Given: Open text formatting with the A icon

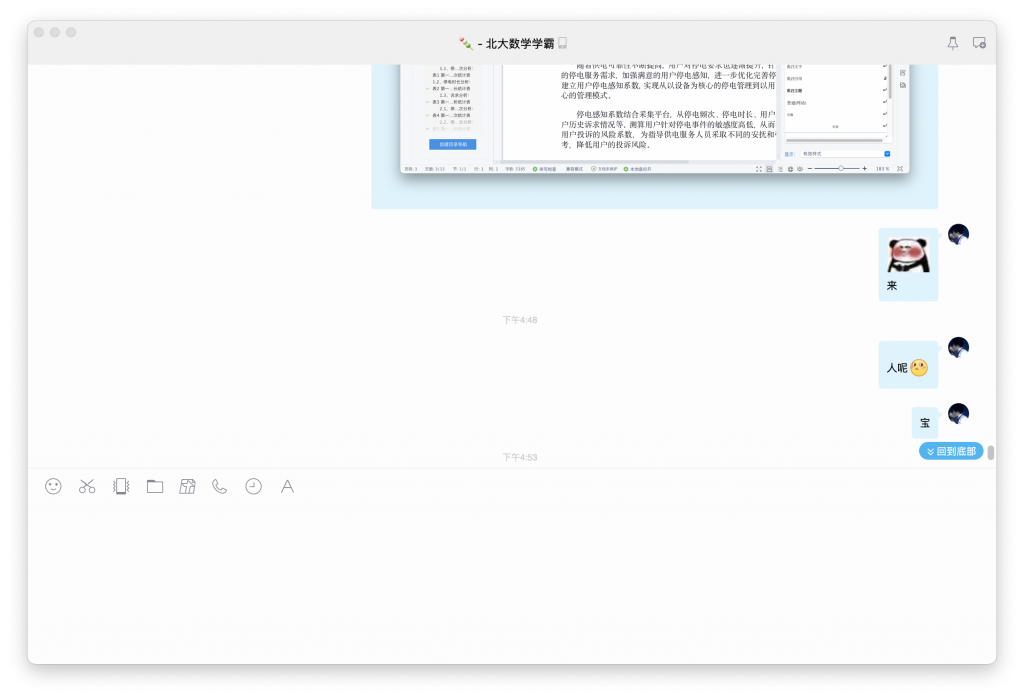Looking at the screenshot, I should (x=287, y=486).
